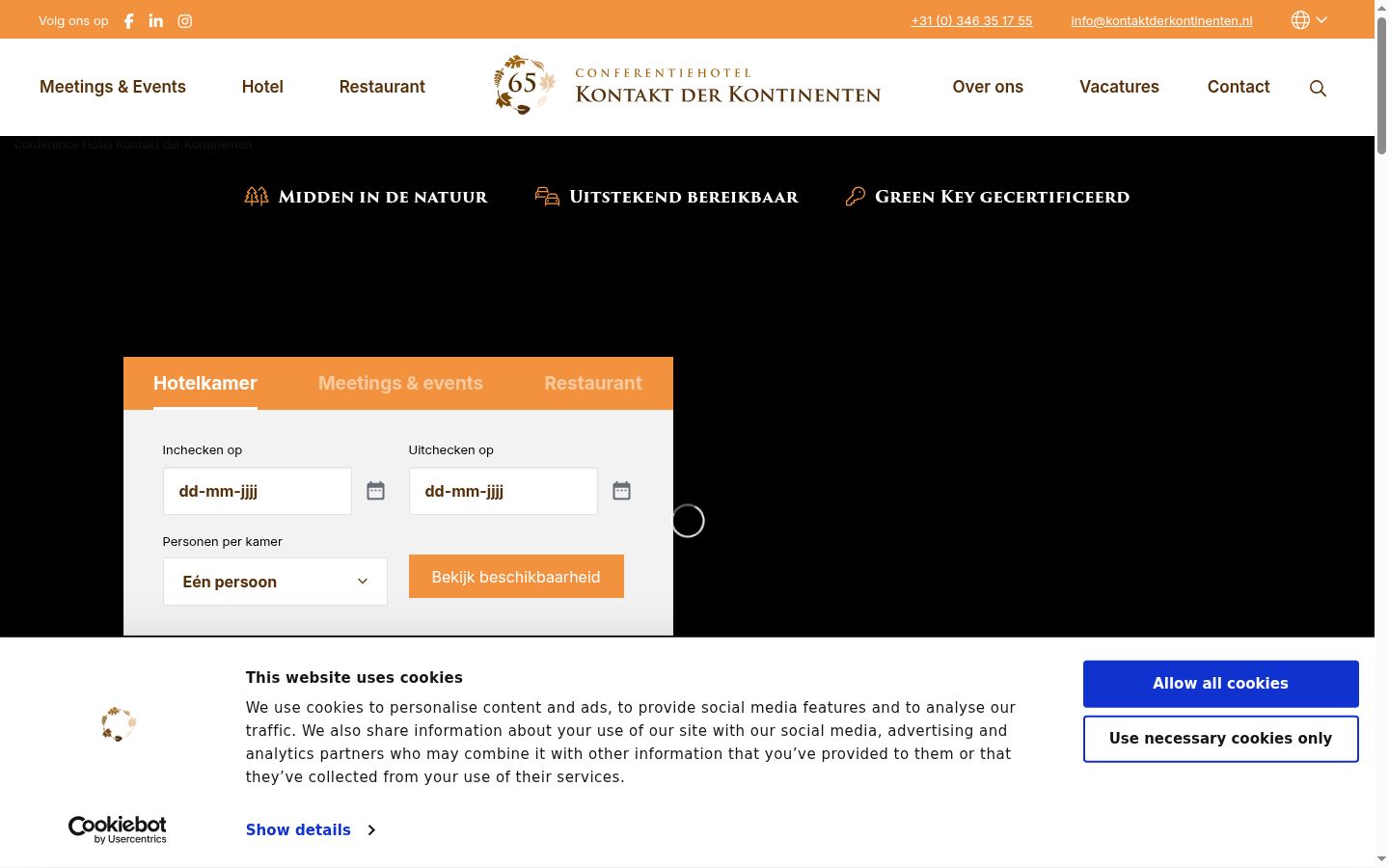Open the Instagram social icon
The image size is (1389, 868).
coord(185,20)
